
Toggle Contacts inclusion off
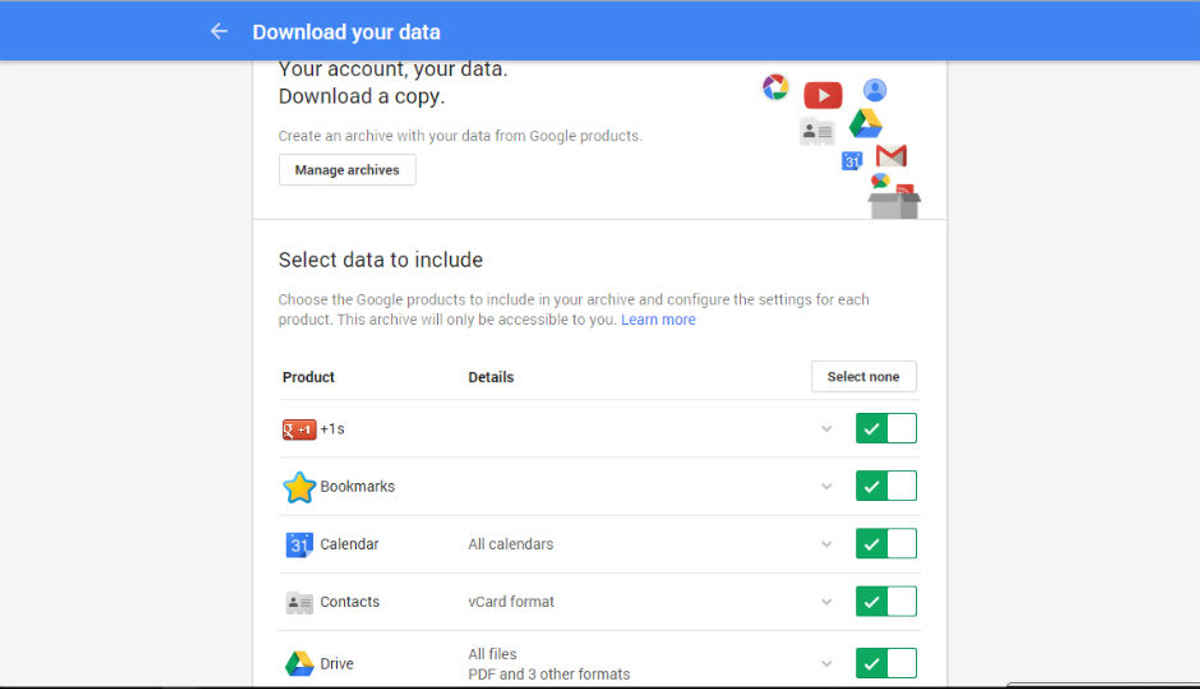tap(886, 602)
